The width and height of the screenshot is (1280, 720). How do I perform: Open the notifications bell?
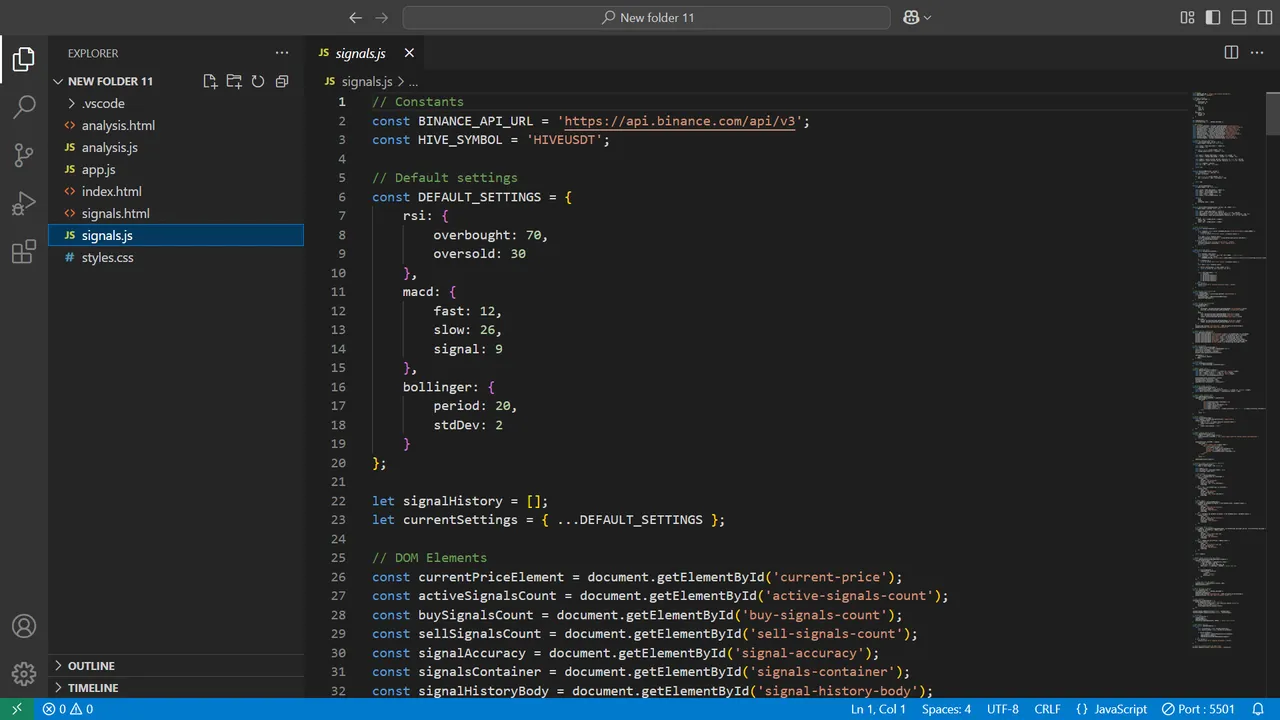tap(1258, 709)
